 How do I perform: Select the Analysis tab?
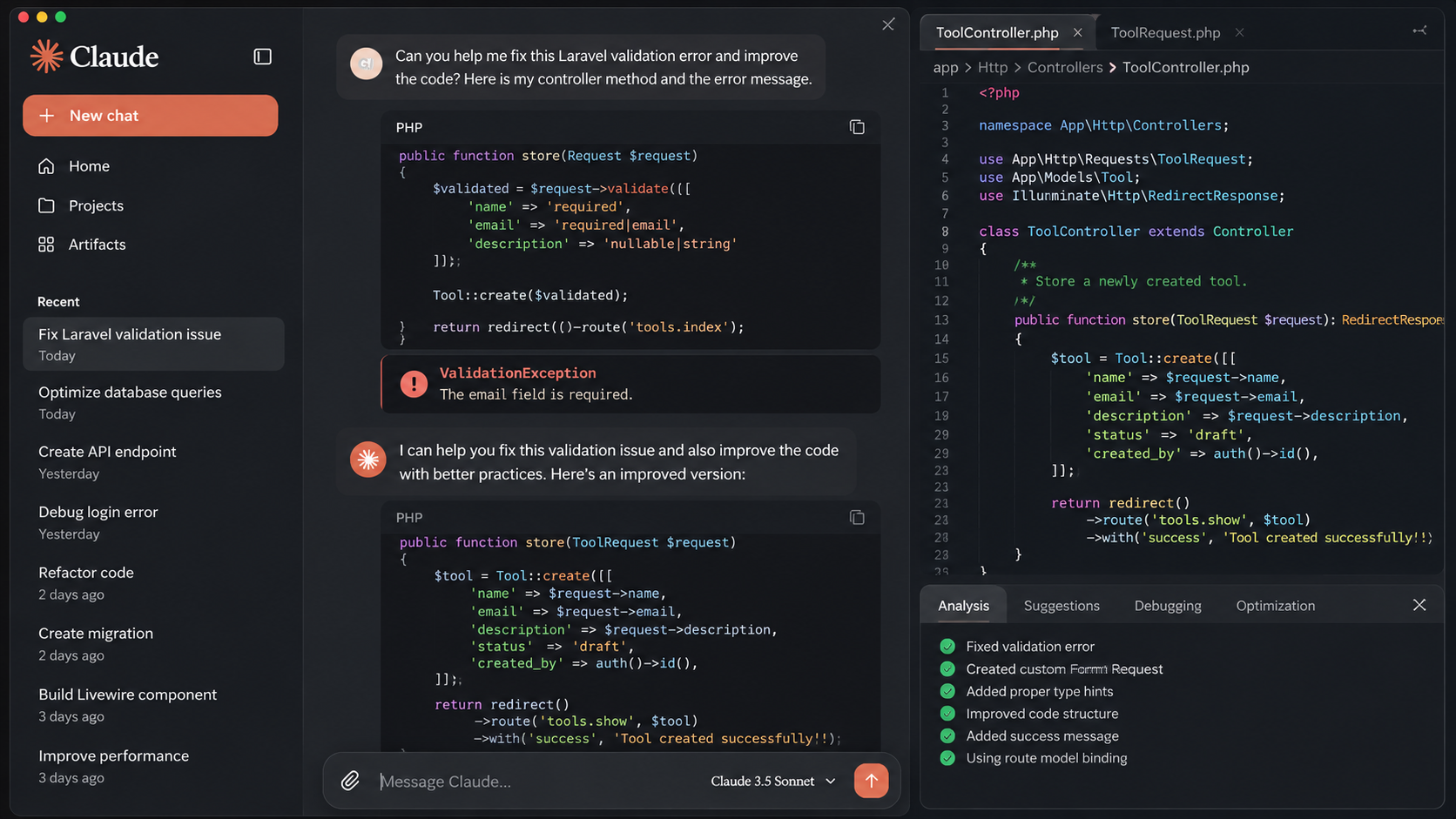[963, 606]
